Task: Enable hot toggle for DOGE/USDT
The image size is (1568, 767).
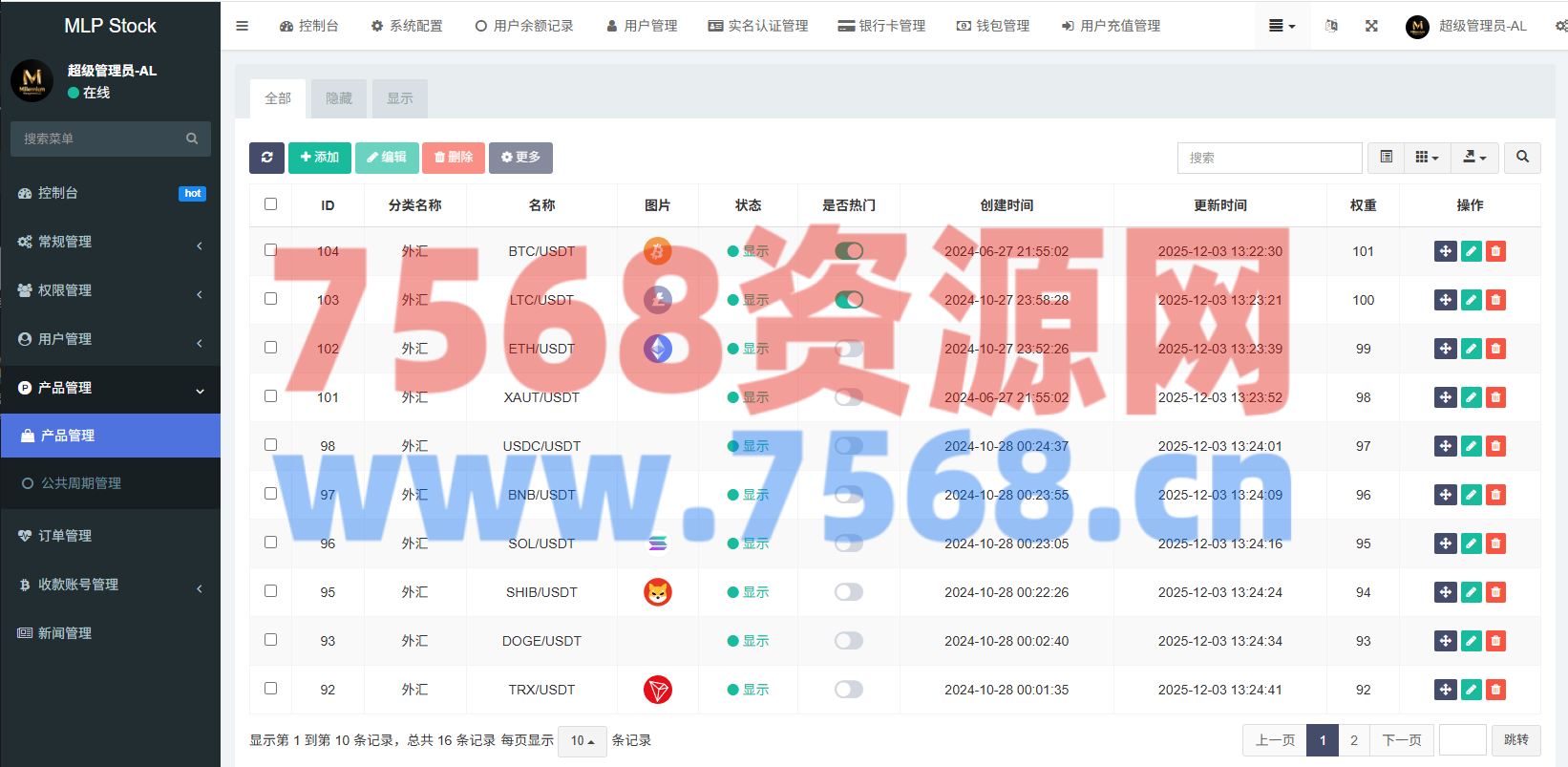Action: pyautogui.click(x=848, y=641)
